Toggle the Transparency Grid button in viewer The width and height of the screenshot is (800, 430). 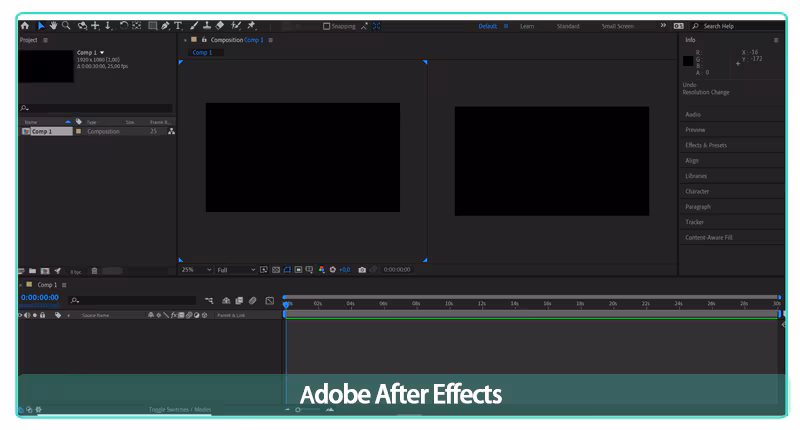276,270
